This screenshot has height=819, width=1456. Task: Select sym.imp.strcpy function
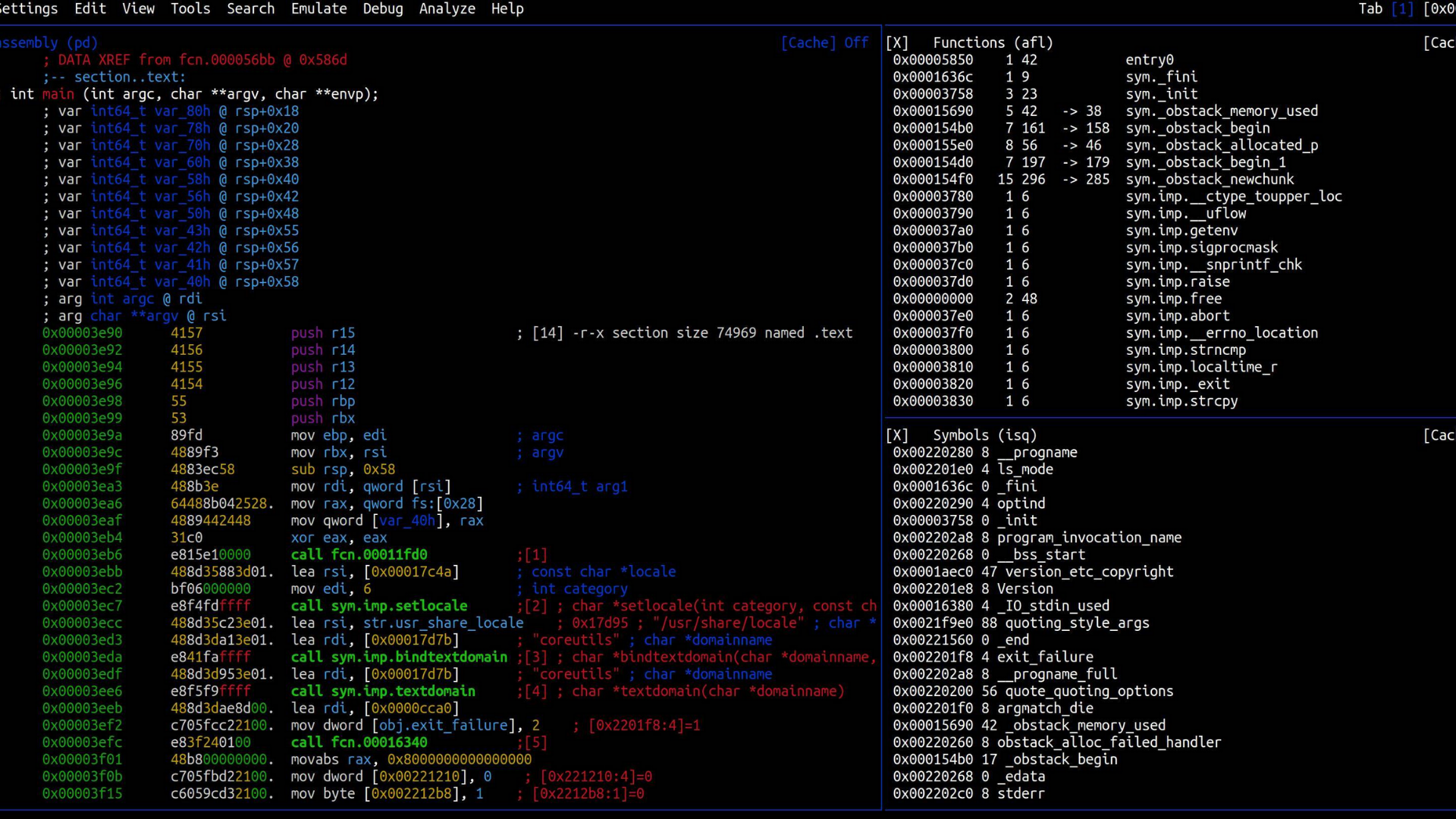click(x=1181, y=400)
